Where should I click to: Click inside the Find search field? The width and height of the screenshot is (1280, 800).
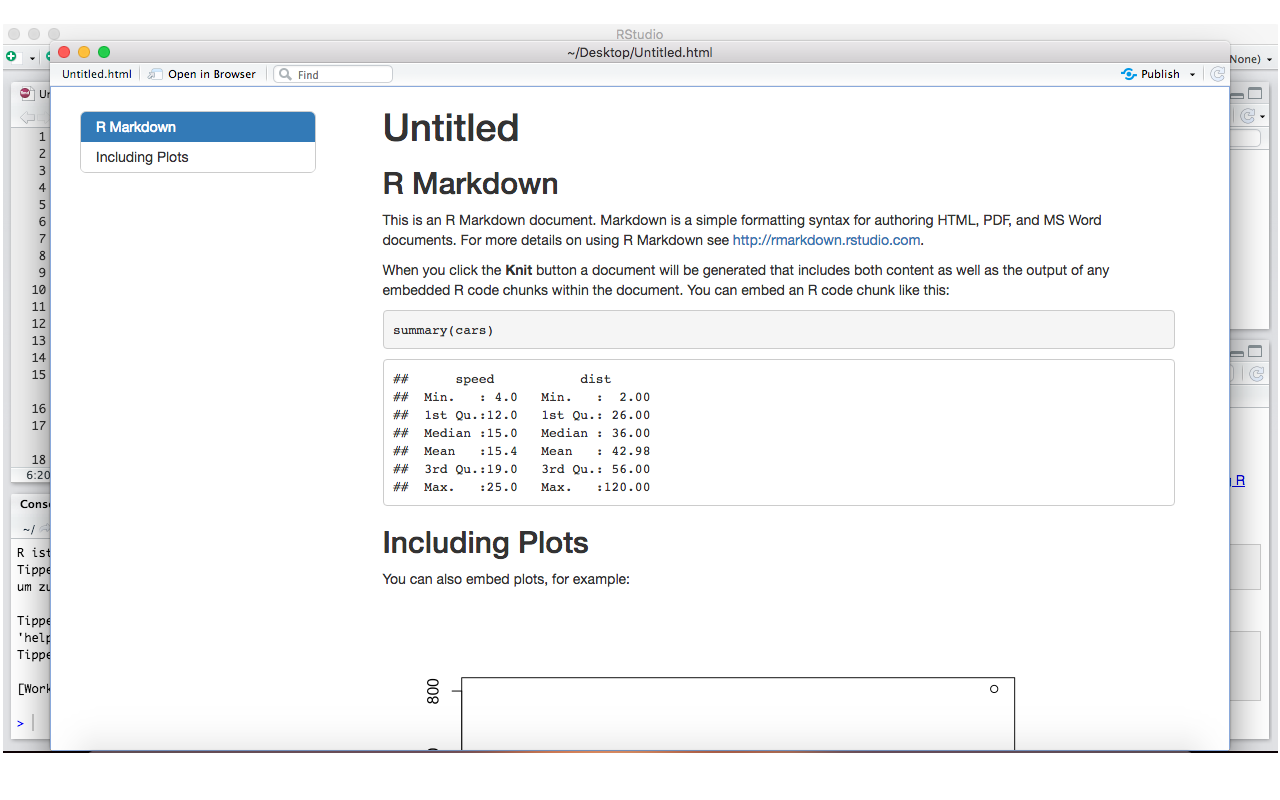(x=340, y=74)
